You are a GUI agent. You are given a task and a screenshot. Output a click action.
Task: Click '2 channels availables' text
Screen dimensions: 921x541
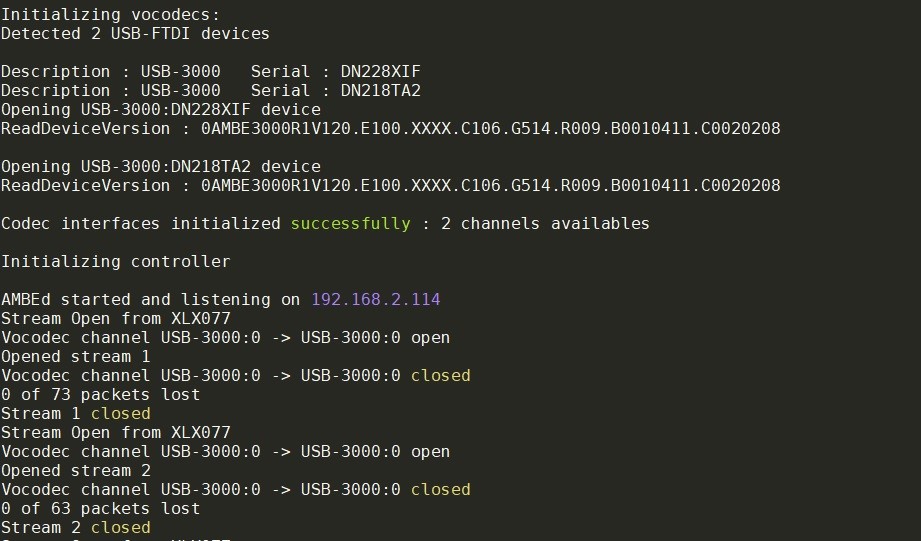click(545, 224)
